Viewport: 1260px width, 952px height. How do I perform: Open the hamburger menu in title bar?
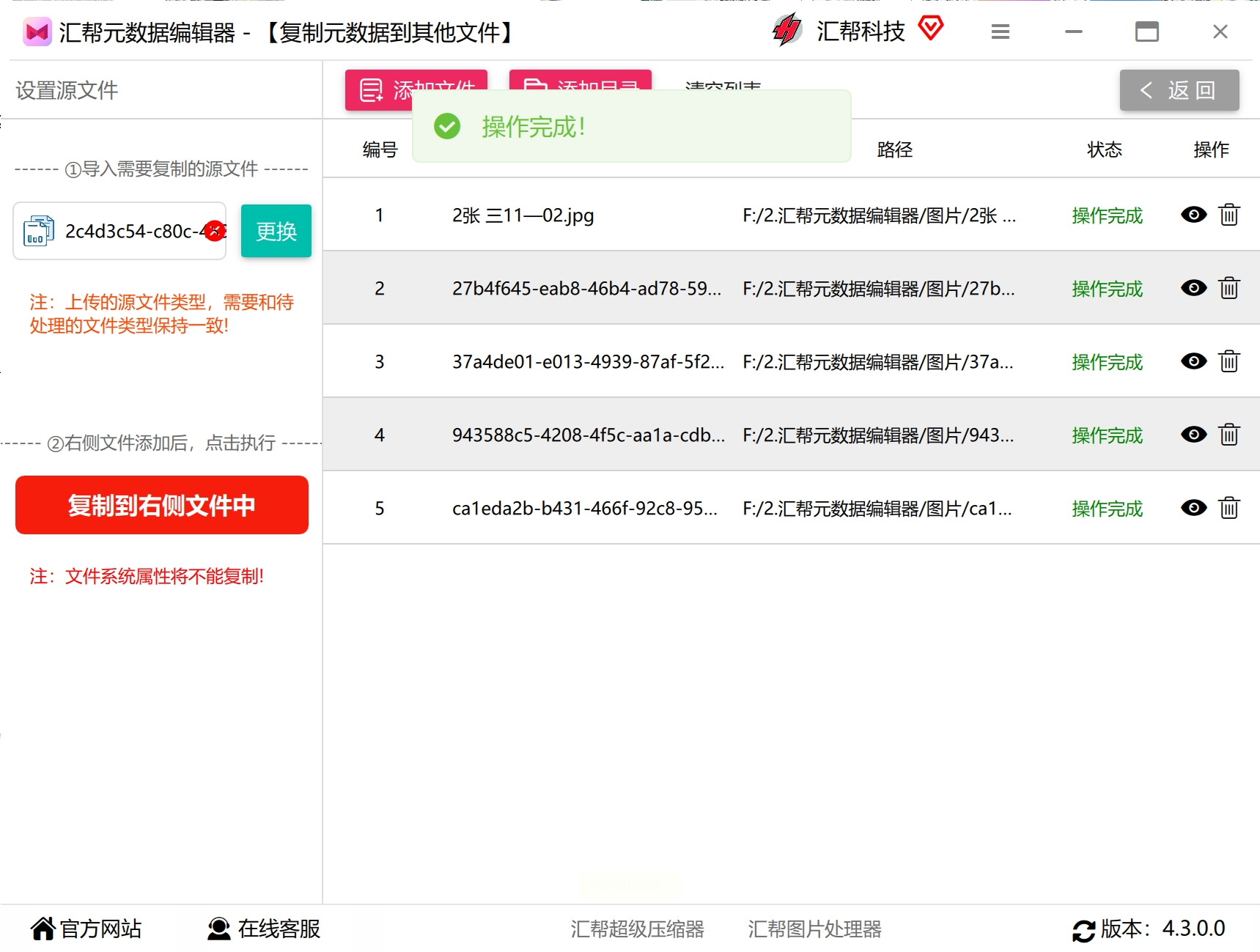pos(1000,32)
